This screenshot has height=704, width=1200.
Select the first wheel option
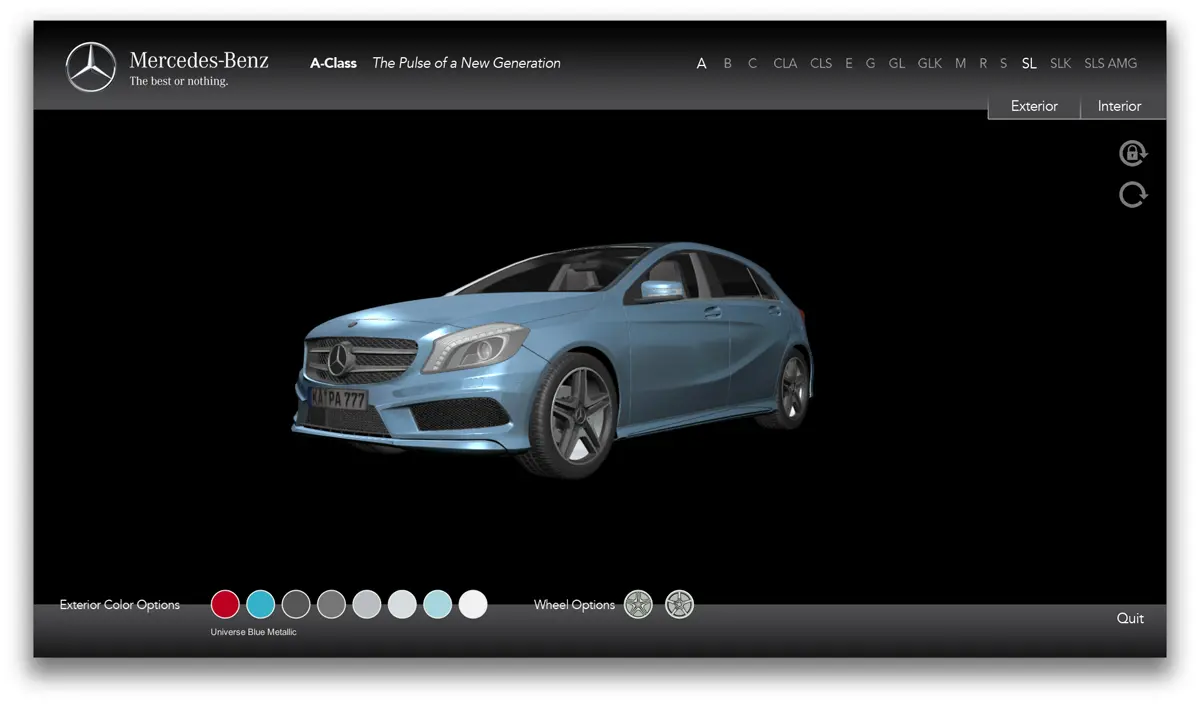point(638,604)
